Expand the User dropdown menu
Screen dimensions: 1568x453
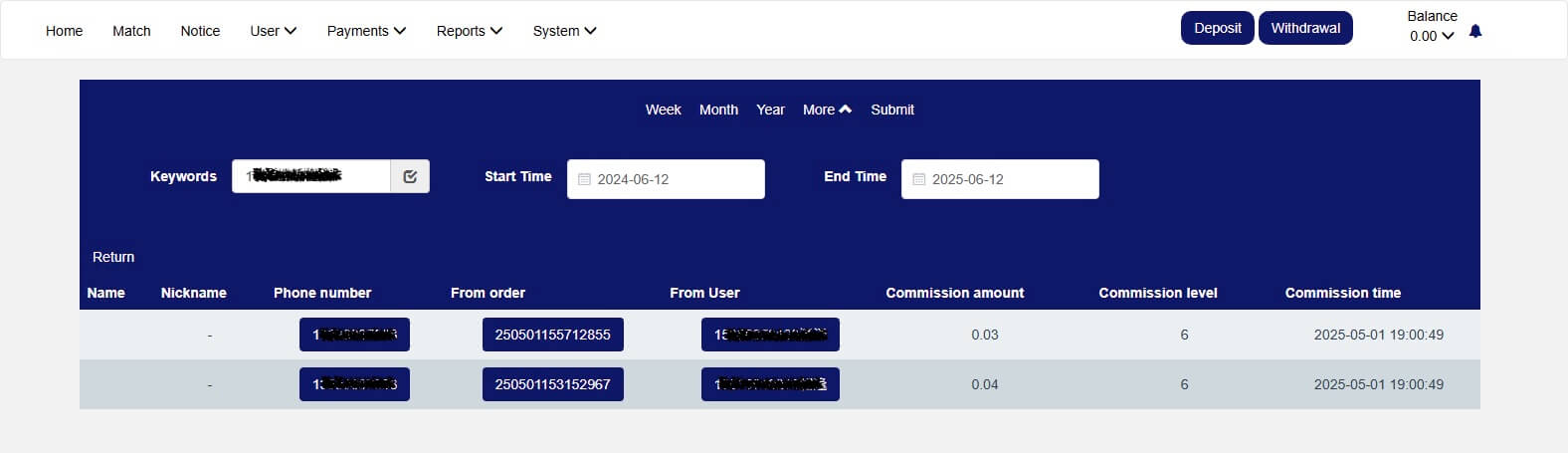point(274,31)
